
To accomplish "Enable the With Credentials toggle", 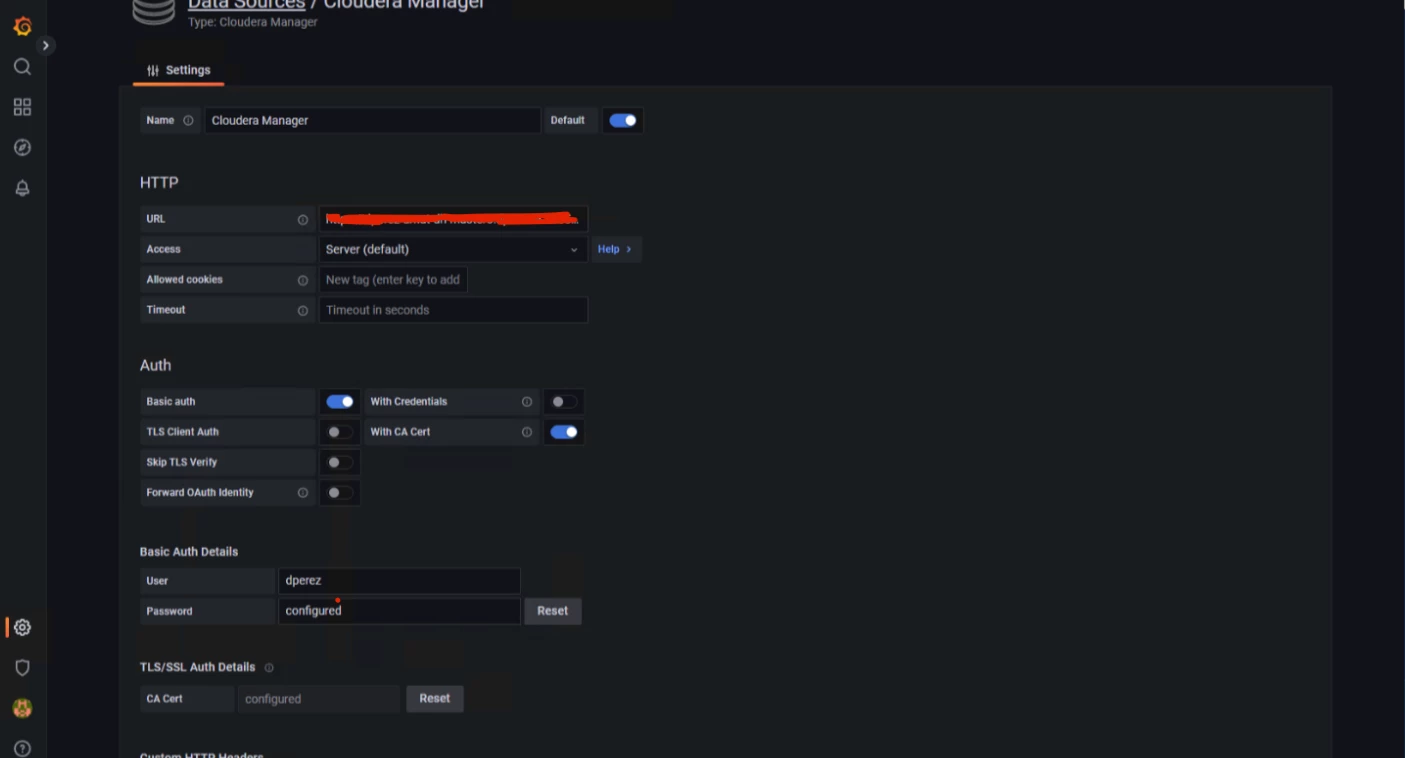I will [564, 402].
